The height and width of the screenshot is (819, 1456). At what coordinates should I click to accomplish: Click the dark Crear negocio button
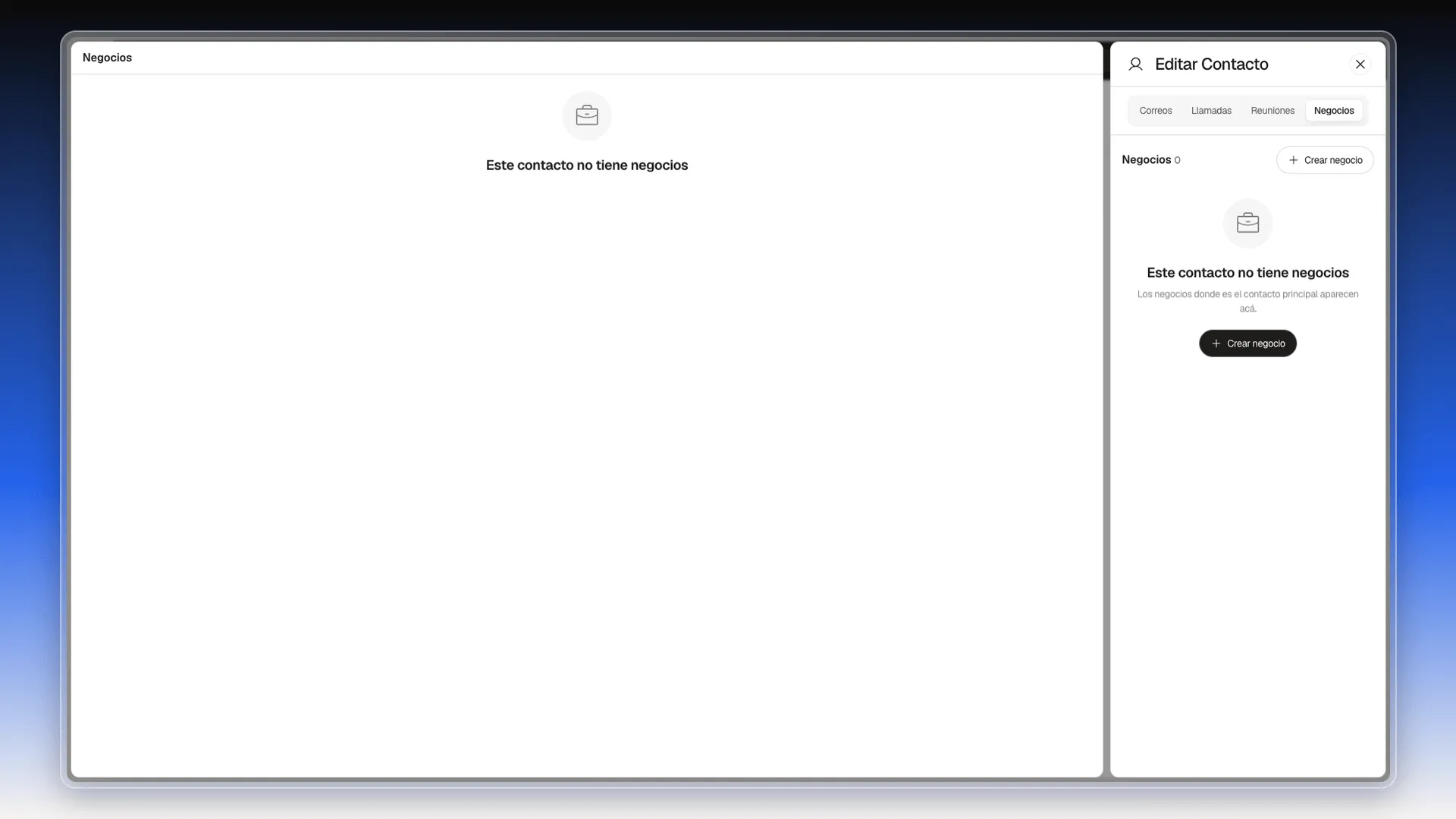tap(1247, 344)
